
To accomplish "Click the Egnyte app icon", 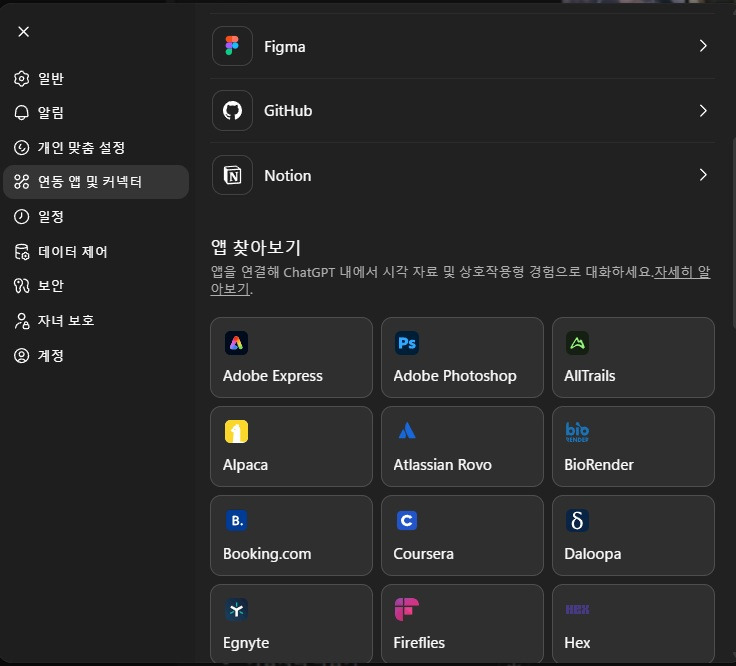I will (x=236, y=610).
